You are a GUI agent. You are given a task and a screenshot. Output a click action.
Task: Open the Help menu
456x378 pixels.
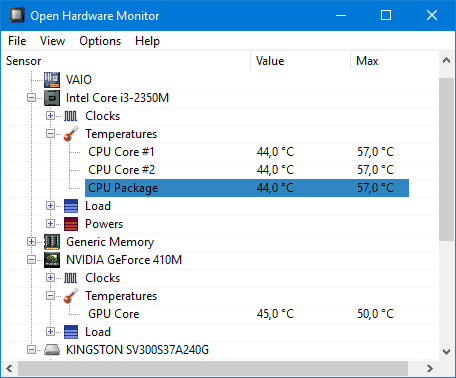[147, 41]
